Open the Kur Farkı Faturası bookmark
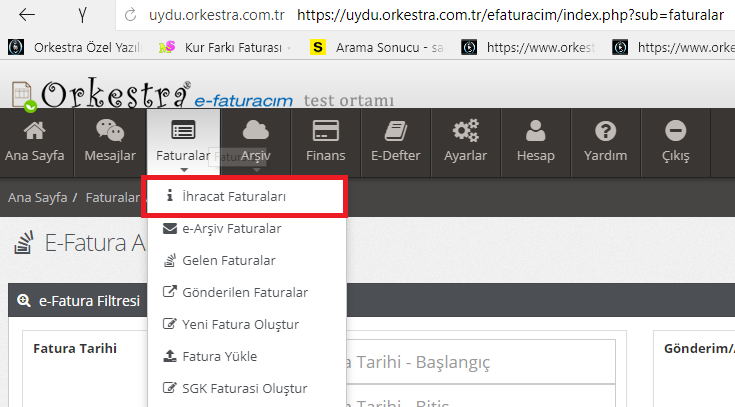The width and height of the screenshot is (735, 407). pyautogui.click(x=224, y=47)
